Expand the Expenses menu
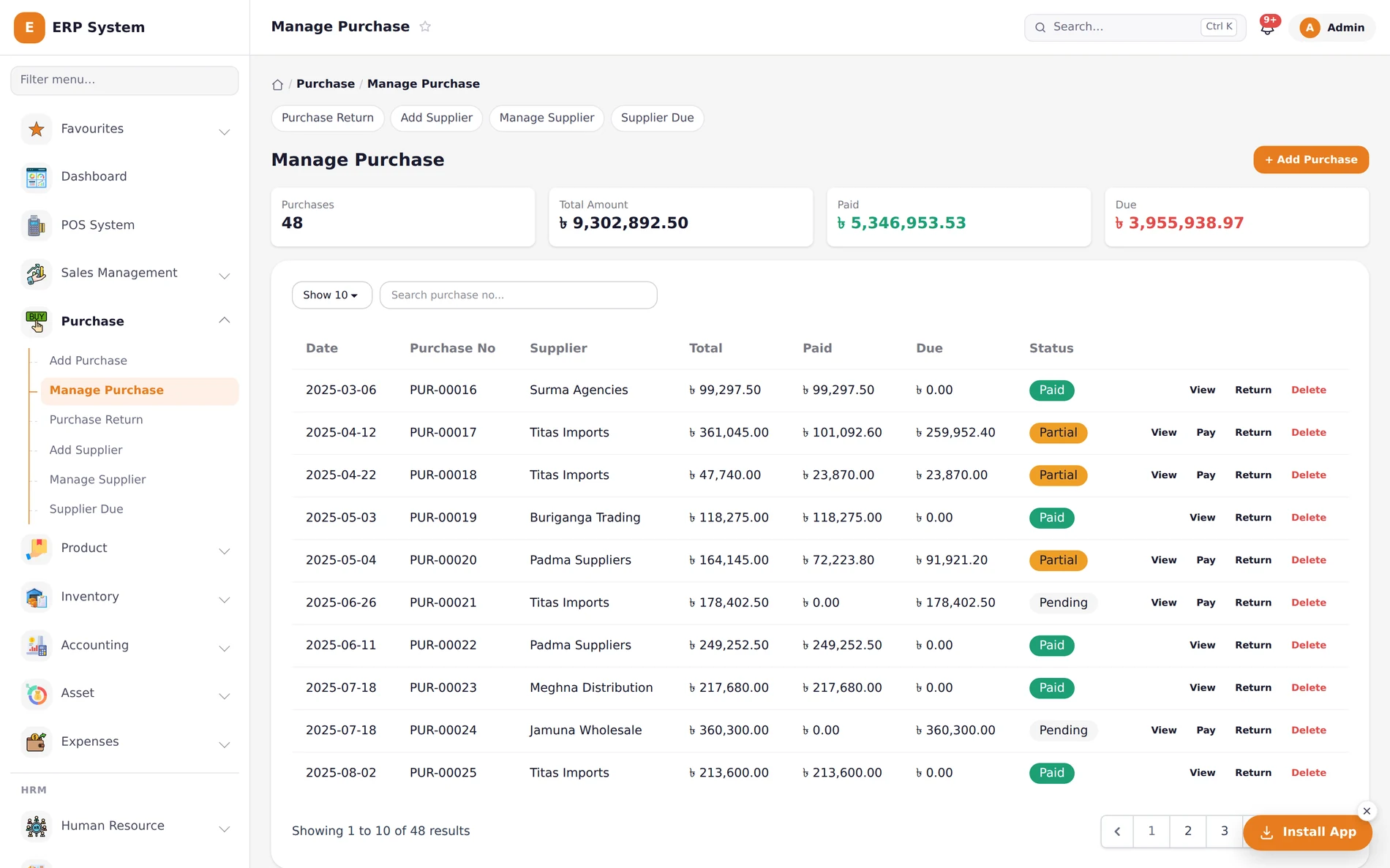Image resolution: width=1390 pixels, height=868 pixels. tap(225, 744)
